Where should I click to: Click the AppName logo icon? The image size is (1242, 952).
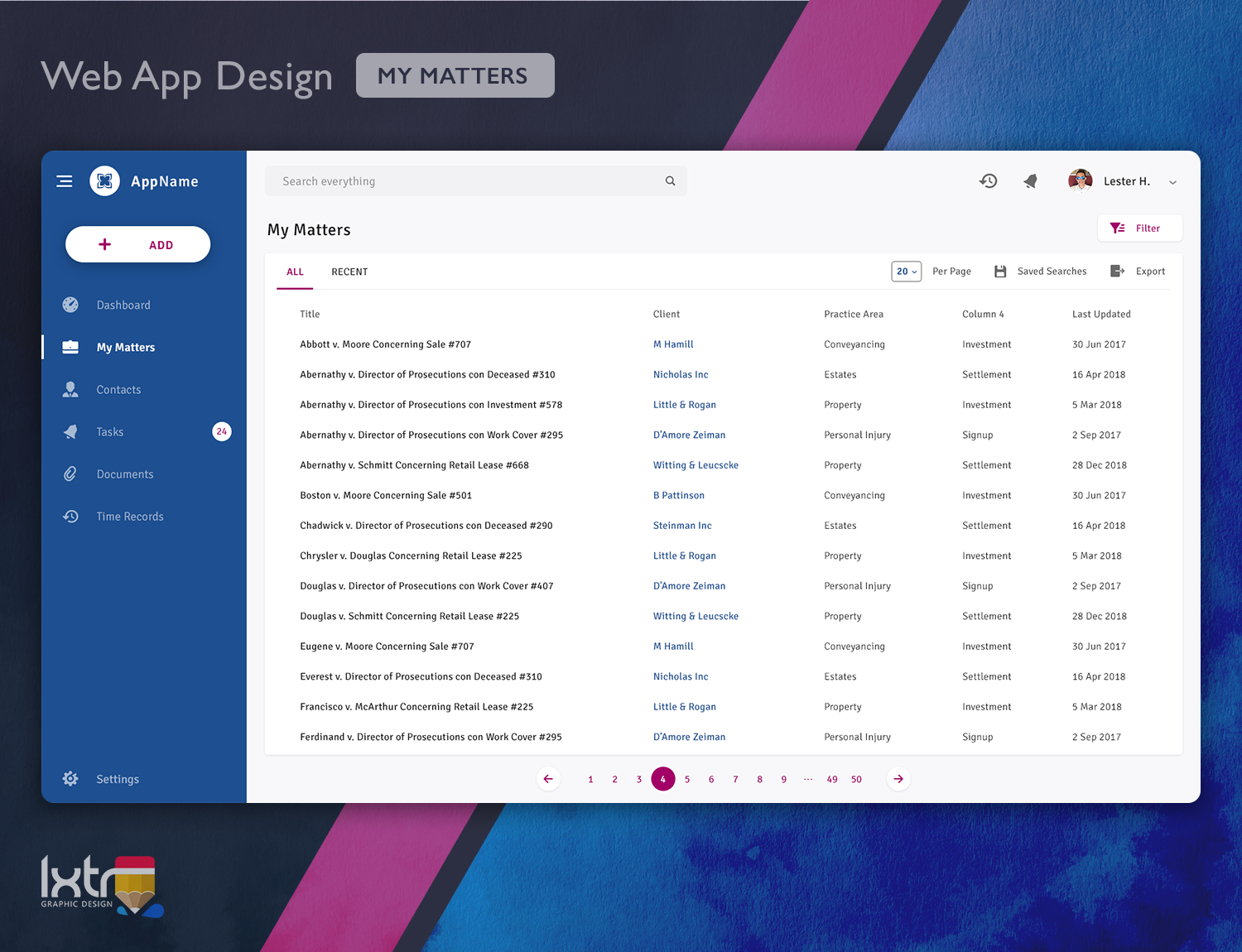pyautogui.click(x=104, y=181)
